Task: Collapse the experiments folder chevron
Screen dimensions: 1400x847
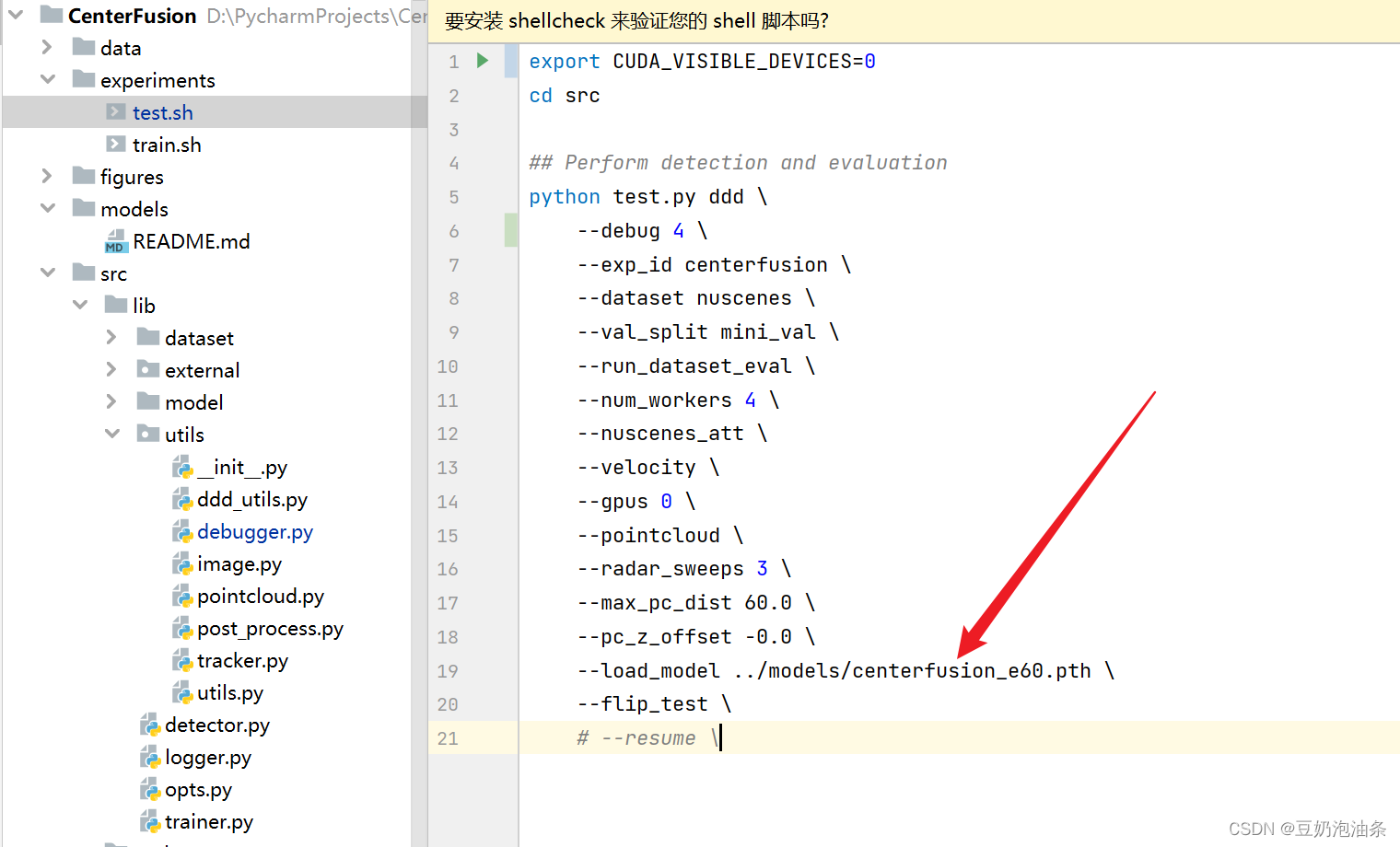Action: pos(48,79)
